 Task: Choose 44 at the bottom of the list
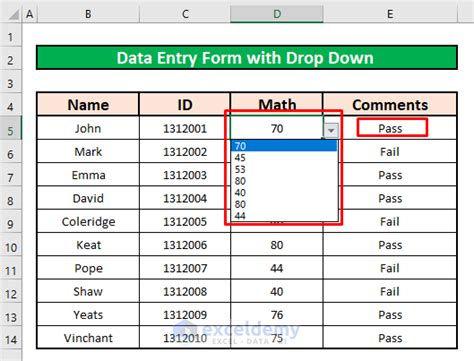pos(284,216)
